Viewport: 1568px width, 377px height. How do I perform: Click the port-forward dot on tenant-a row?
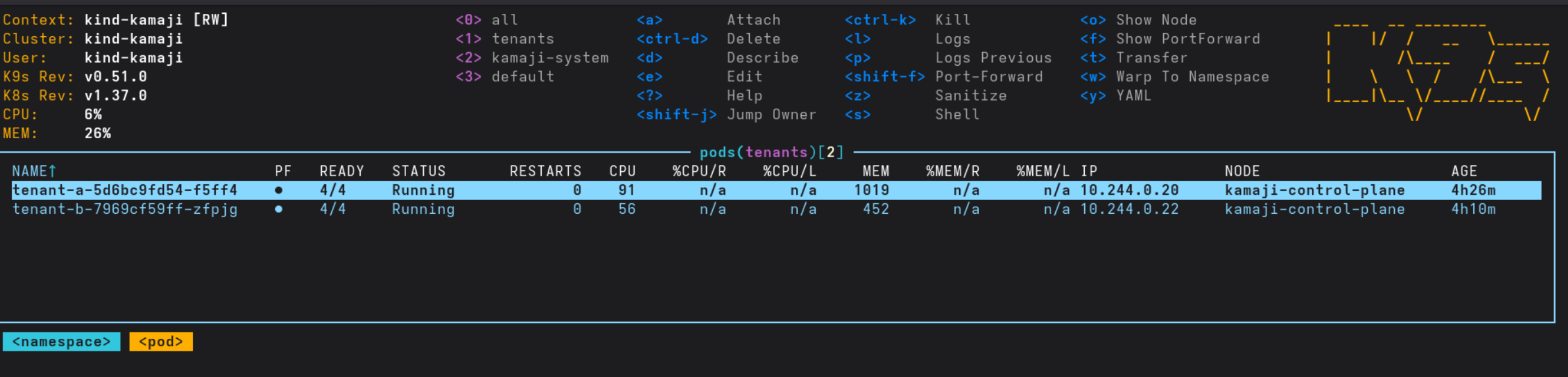click(278, 190)
